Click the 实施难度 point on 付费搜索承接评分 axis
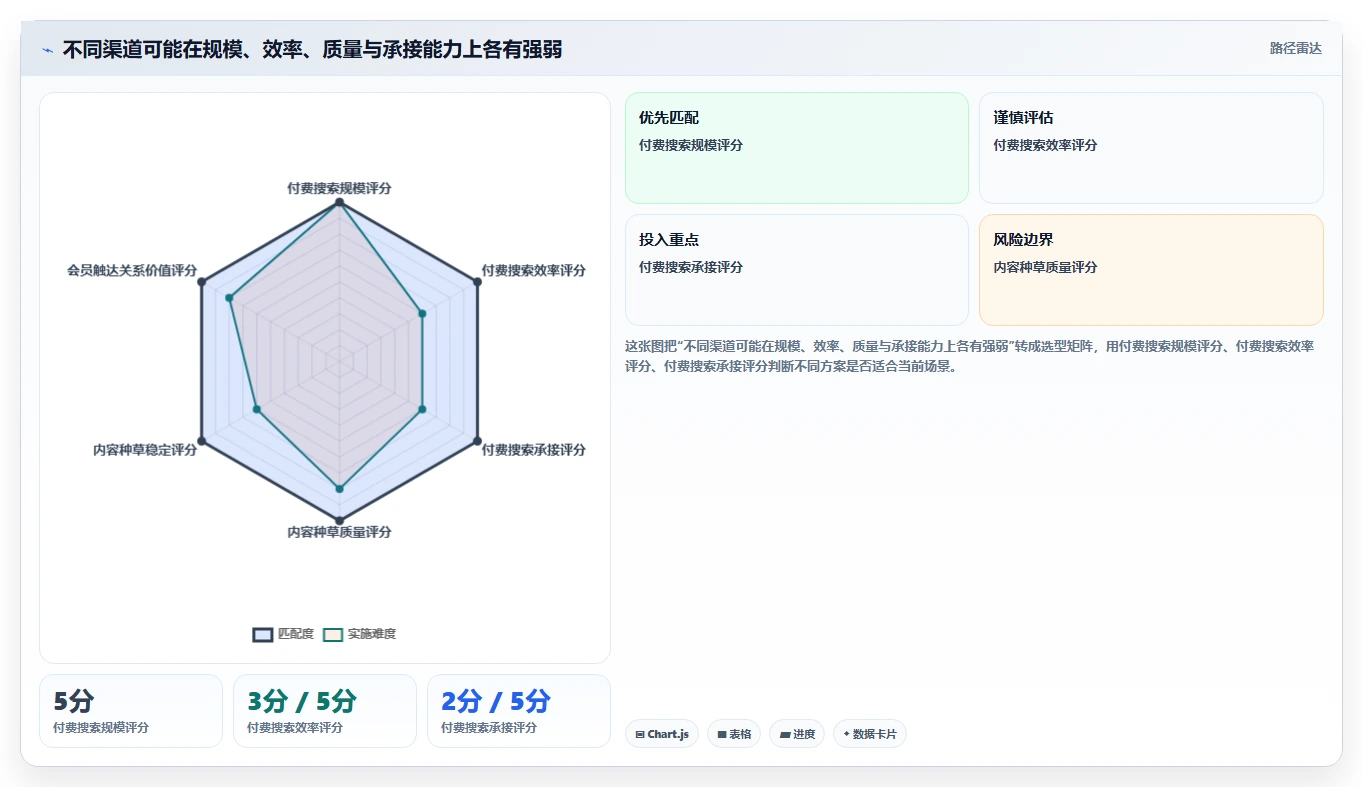This screenshot has height=787, width=1363. coord(422,409)
